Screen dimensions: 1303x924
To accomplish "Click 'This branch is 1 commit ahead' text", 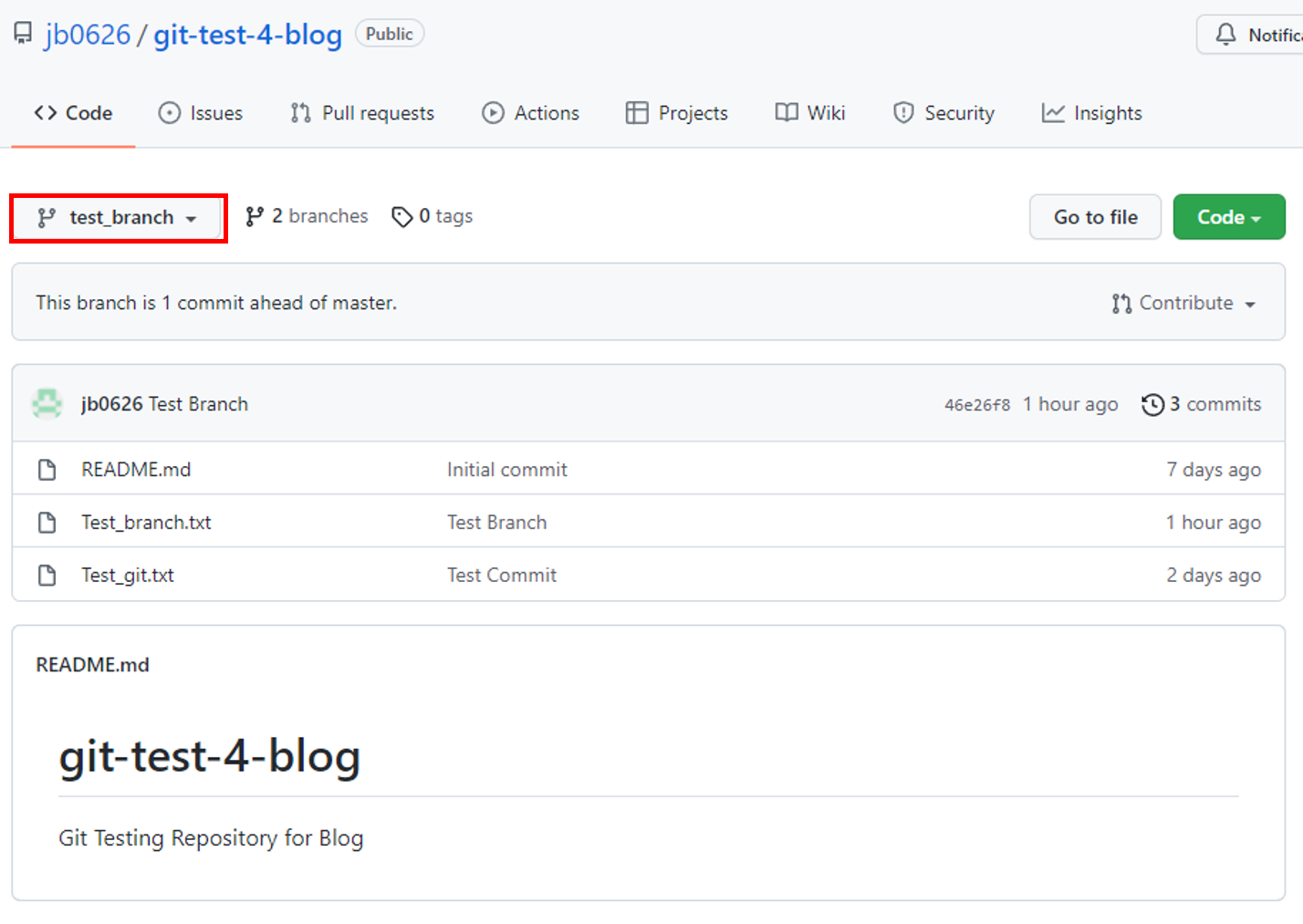I will click(216, 303).
